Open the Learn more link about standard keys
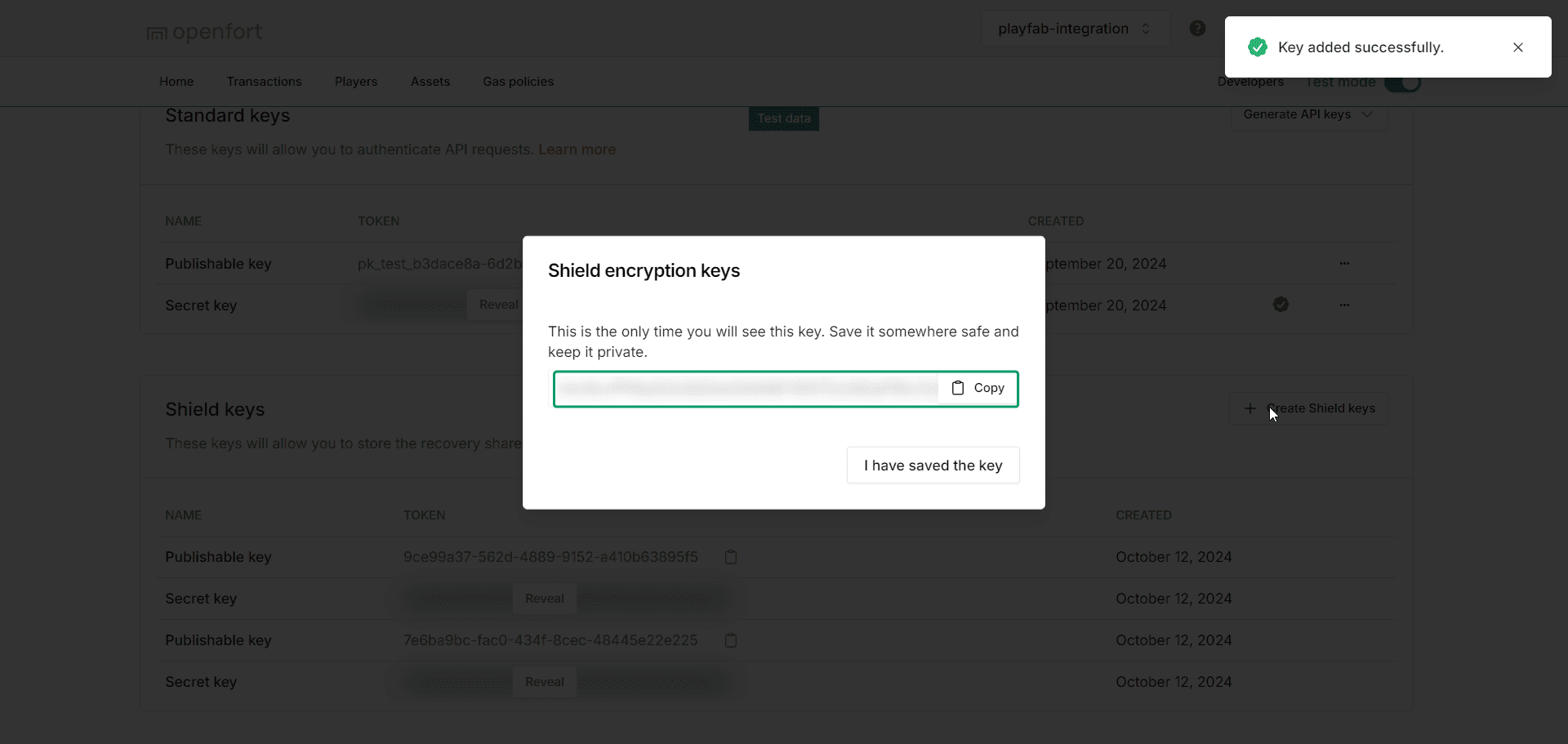 click(577, 149)
